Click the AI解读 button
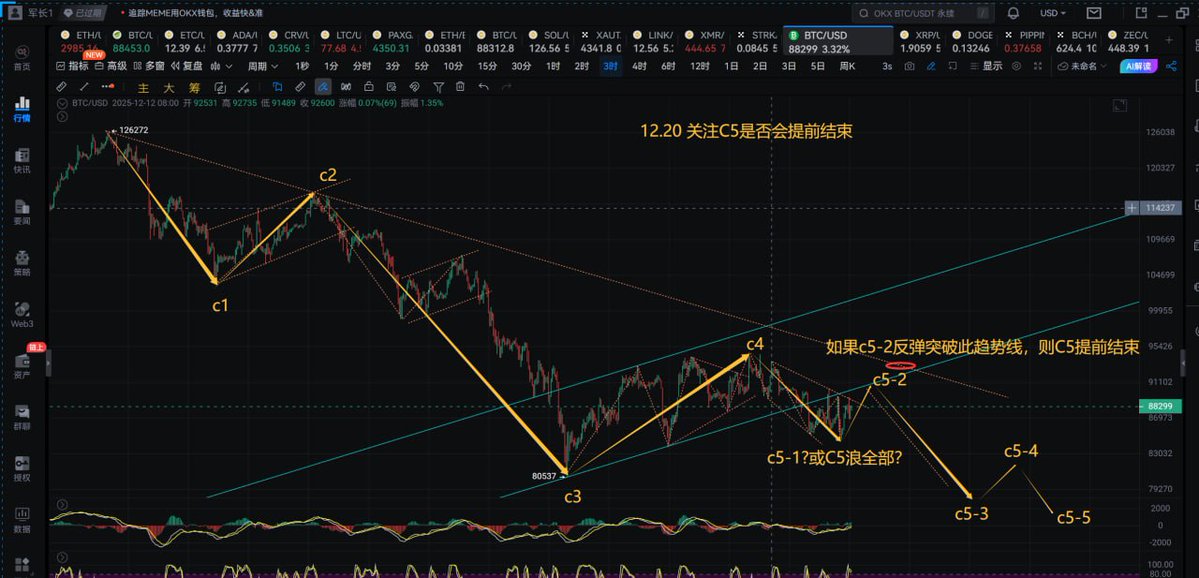The height and width of the screenshot is (578, 1199). click(1138, 66)
